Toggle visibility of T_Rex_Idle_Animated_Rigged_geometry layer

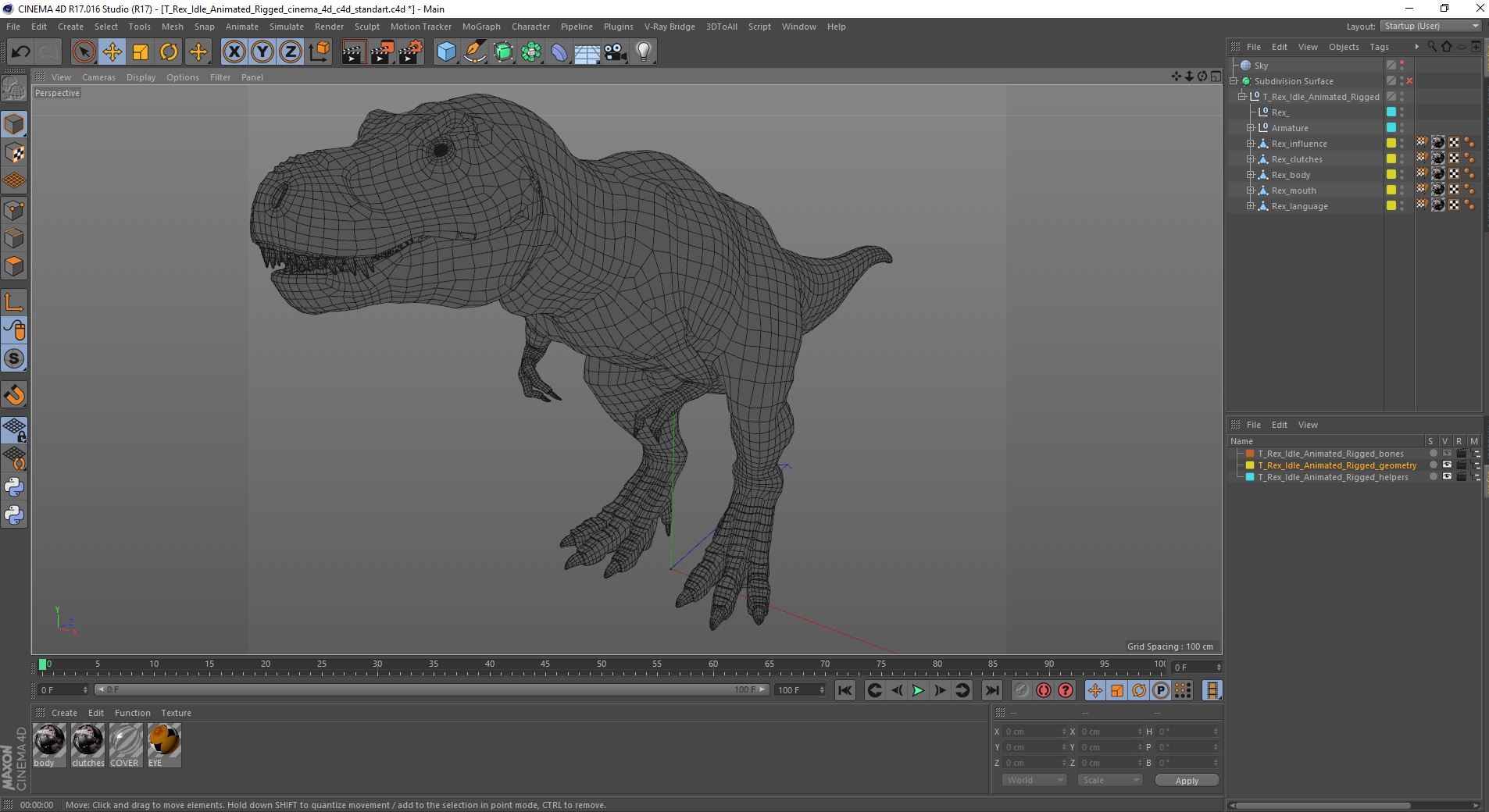click(1447, 465)
